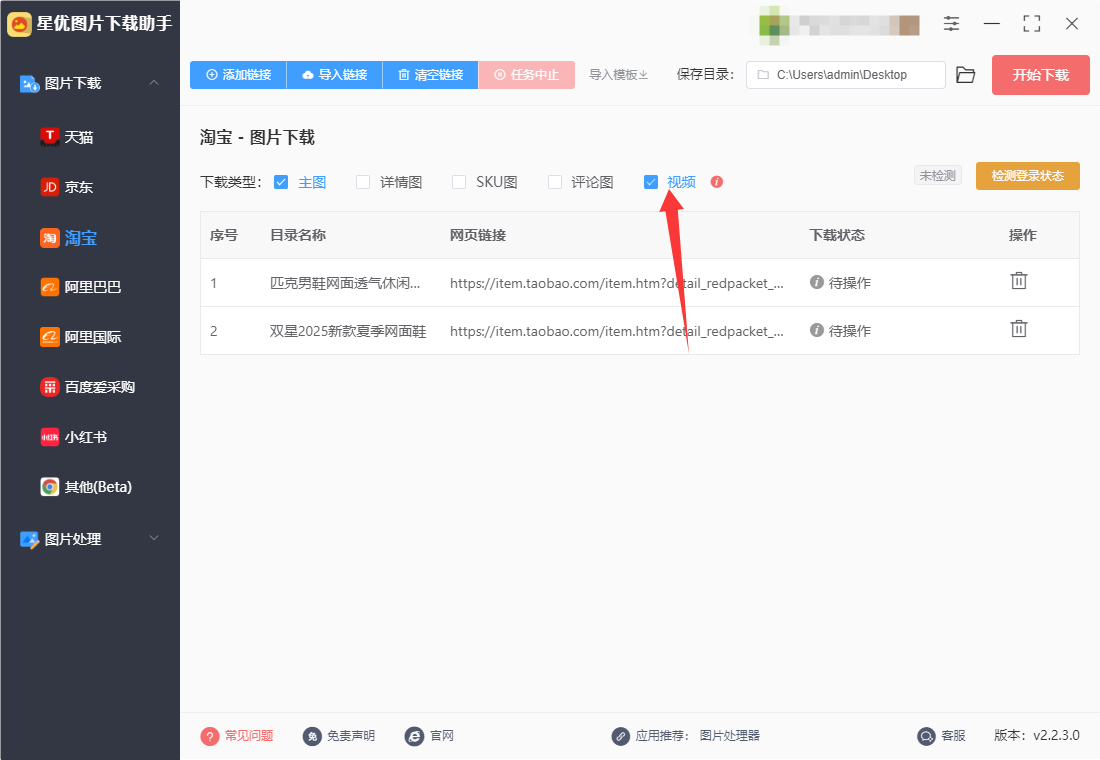
Task: Click the 双星2025新款夏季网面鞋 directory name
Action: click(348, 331)
